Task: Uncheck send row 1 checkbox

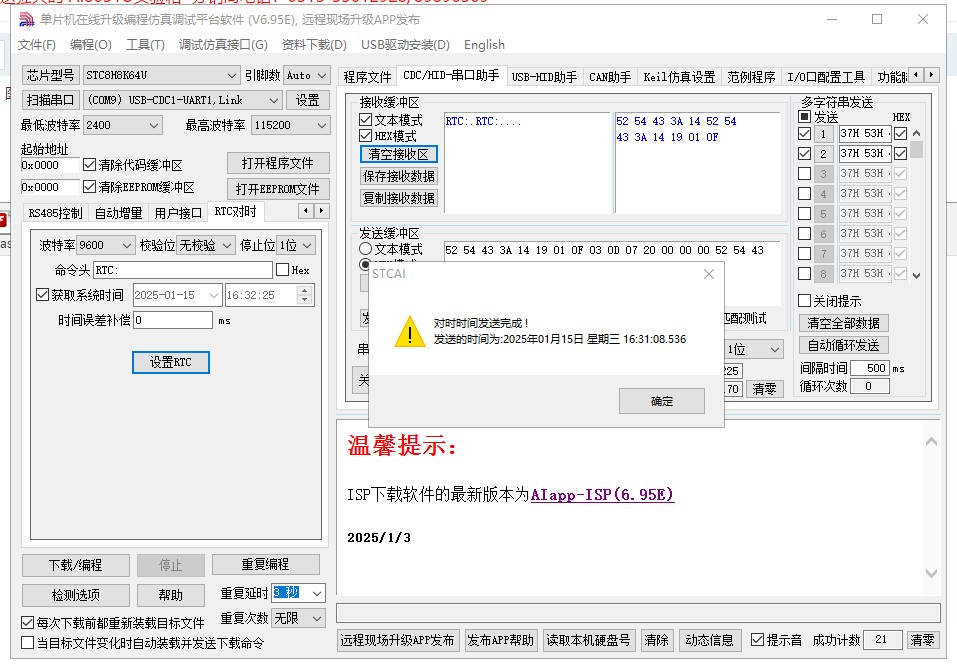Action: pyautogui.click(x=804, y=134)
